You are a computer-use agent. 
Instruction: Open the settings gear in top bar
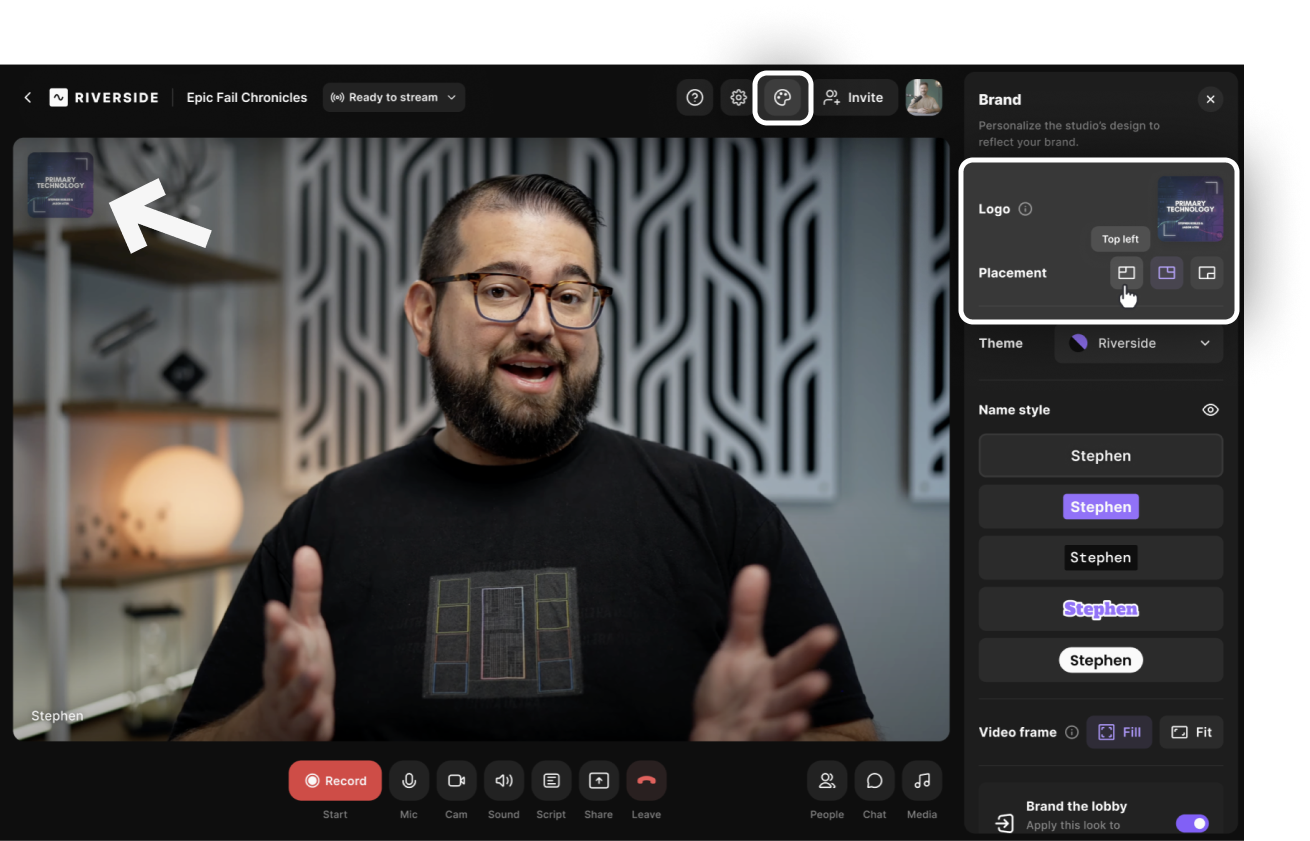[738, 98]
